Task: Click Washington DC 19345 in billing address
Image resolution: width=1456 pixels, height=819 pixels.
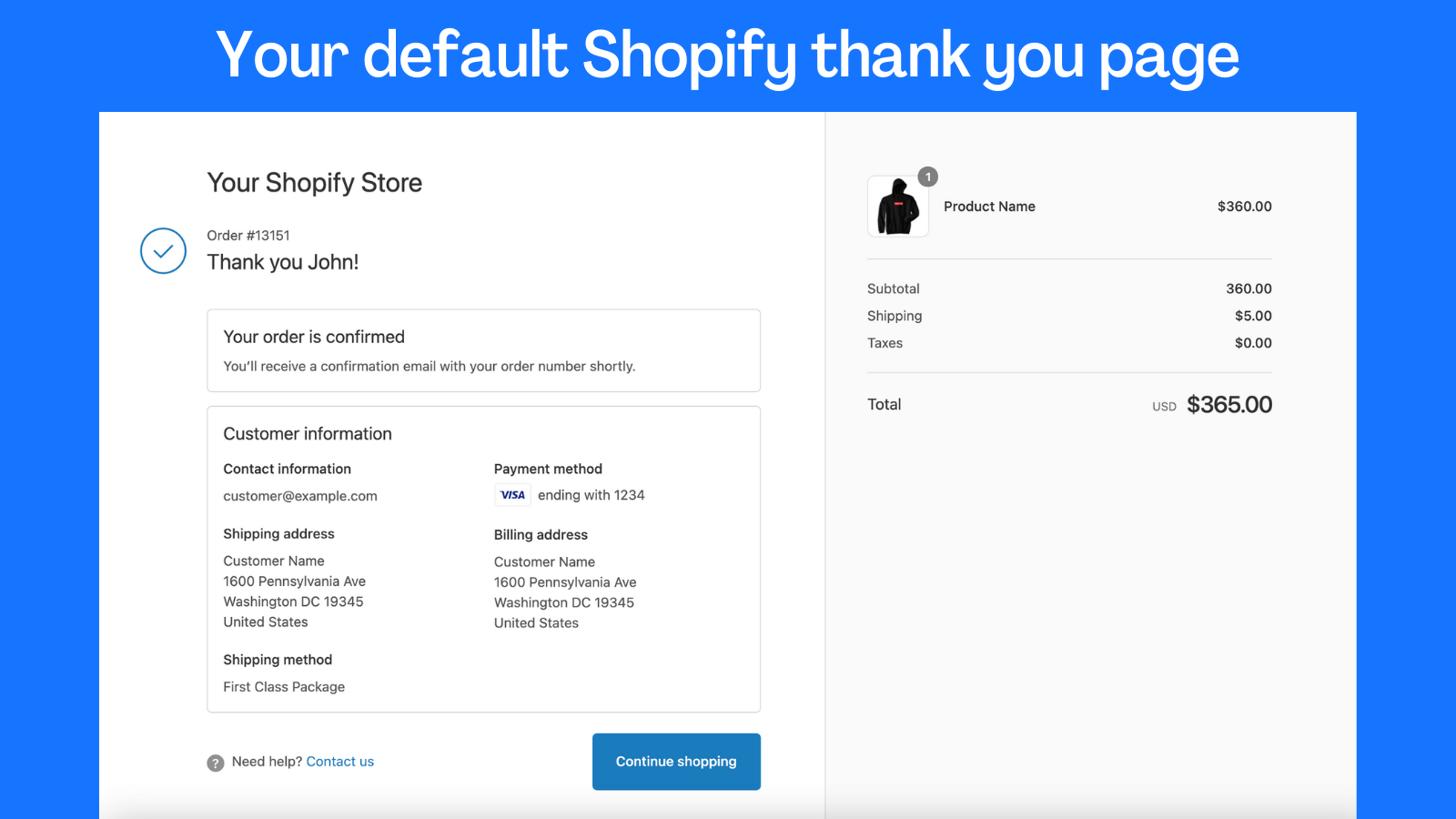Action: [x=564, y=602]
